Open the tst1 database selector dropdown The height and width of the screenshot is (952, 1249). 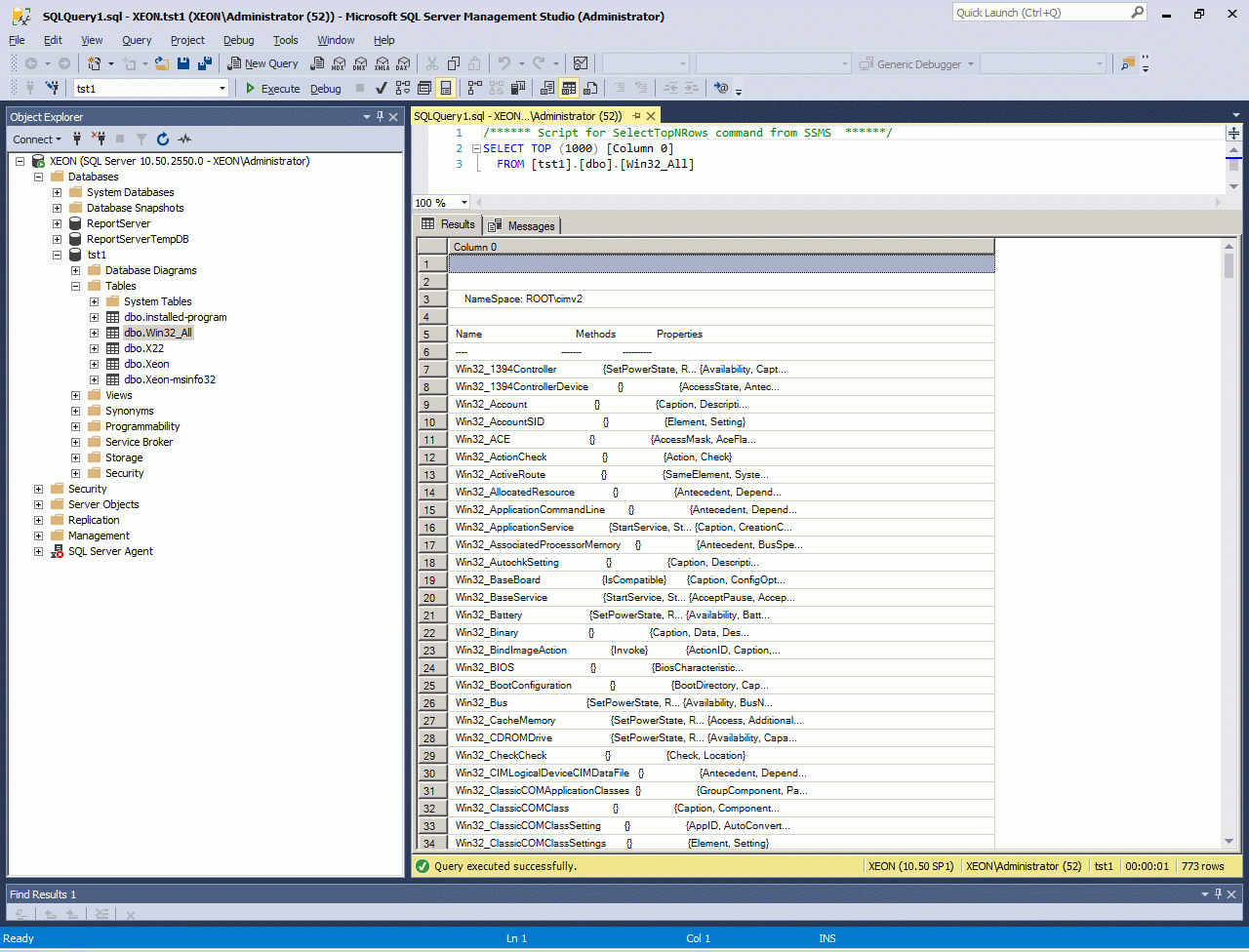pos(222,88)
